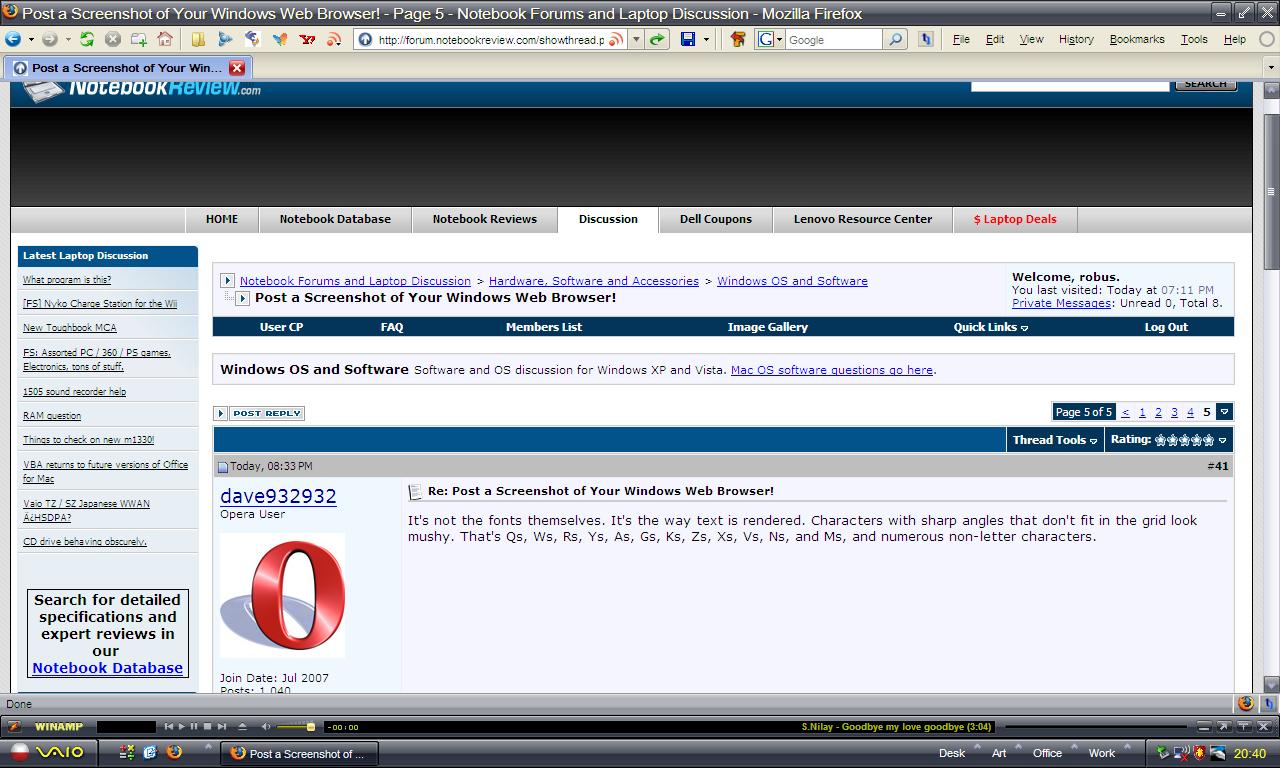Open the Tools menu
1280x768 pixels.
(x=1194, y=39)
